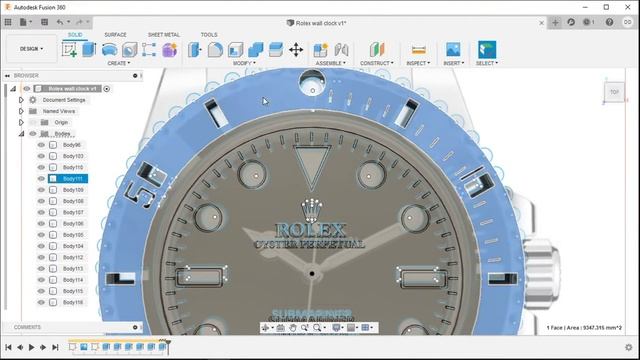Click the Insert image icon
The height and width of the screenshot is (360, 640).
453,50
